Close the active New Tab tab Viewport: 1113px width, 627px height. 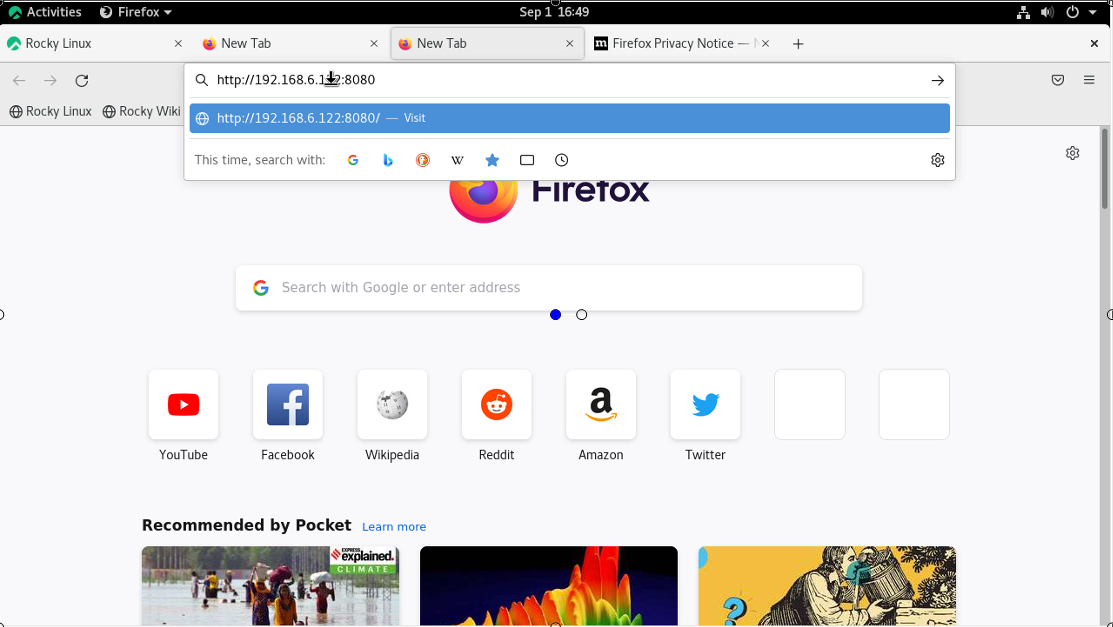[x=569, y=44]
